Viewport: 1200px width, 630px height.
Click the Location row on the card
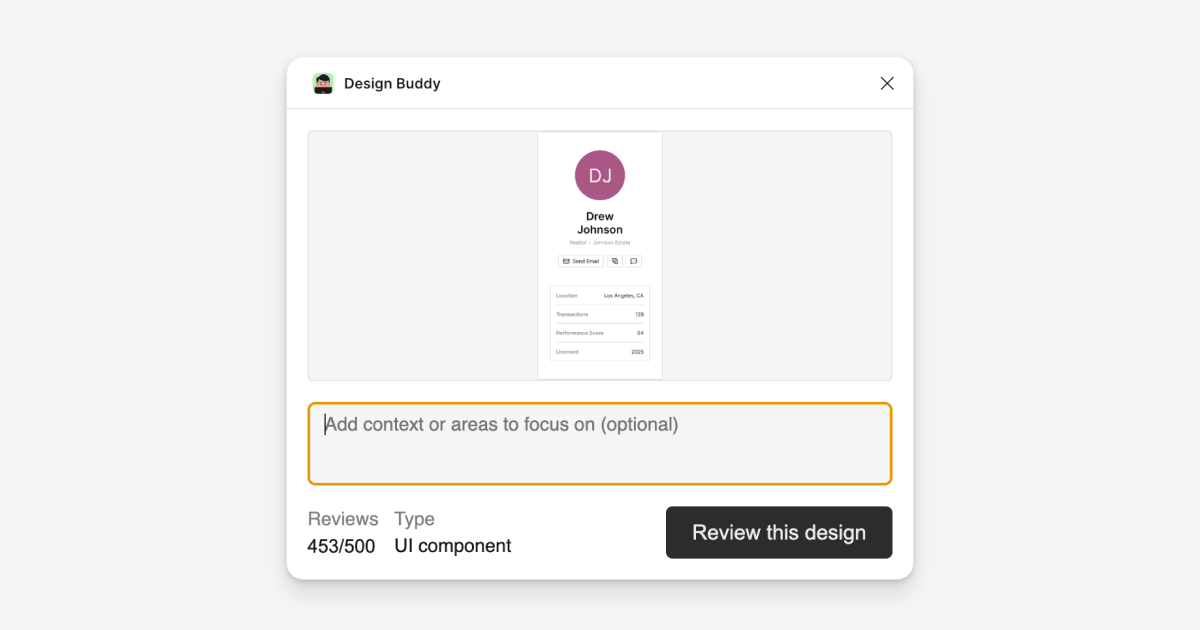600,295
